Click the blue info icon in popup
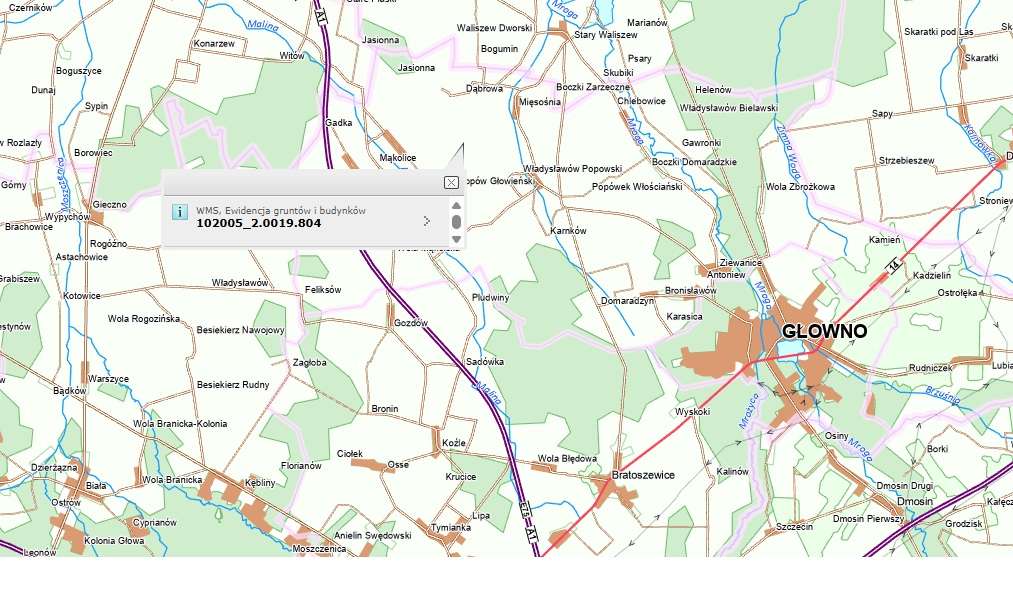 pyautogui.click(x=180, y=212)
